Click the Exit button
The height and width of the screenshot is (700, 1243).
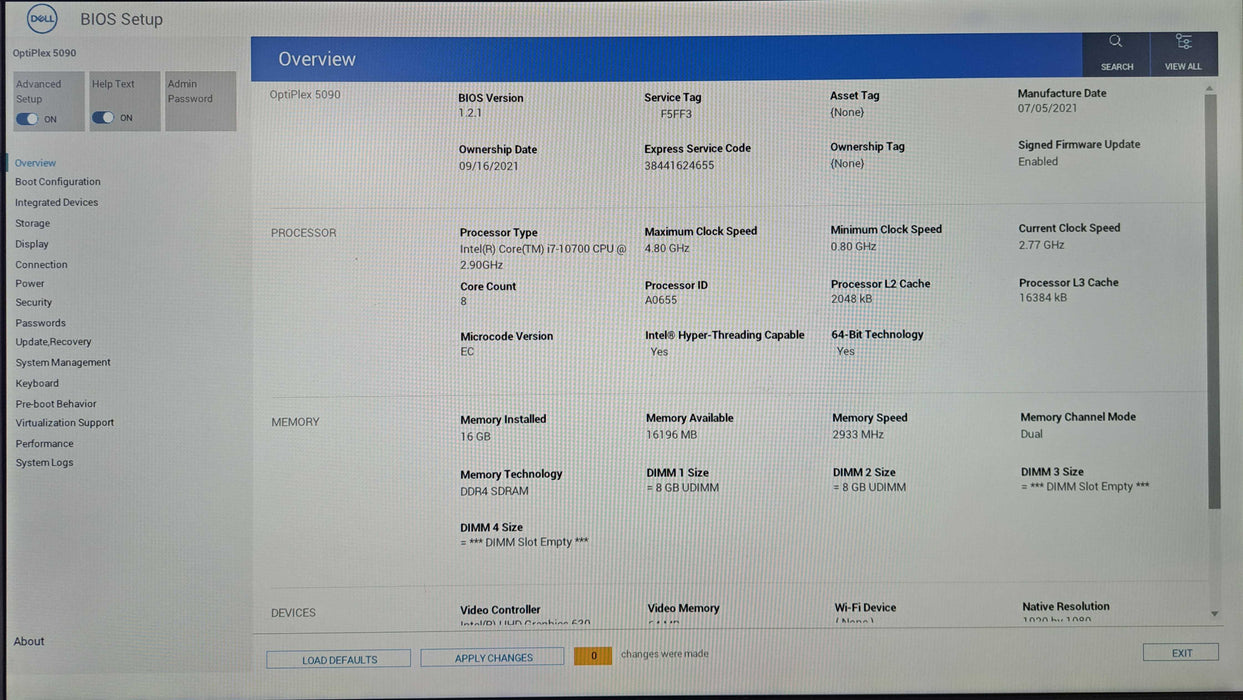(1181, 653)
